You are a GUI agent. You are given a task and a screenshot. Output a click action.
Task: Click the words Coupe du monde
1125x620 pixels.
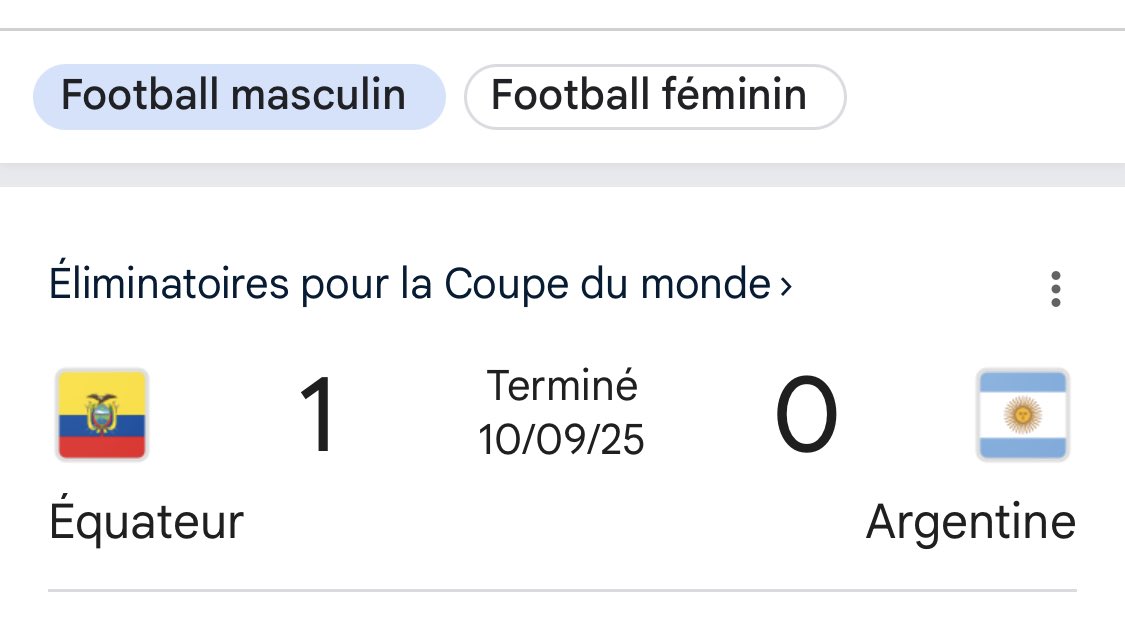click(607, 285)
